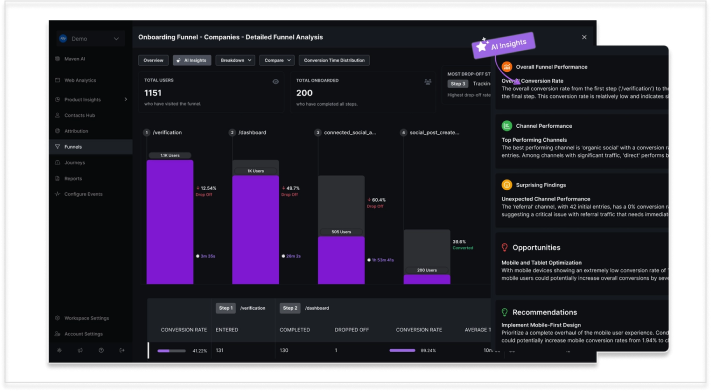The height and width of the screenshot is (391, 711).
Task: Click the 200 total onboarded value
Action: click(x=304, y=93)
